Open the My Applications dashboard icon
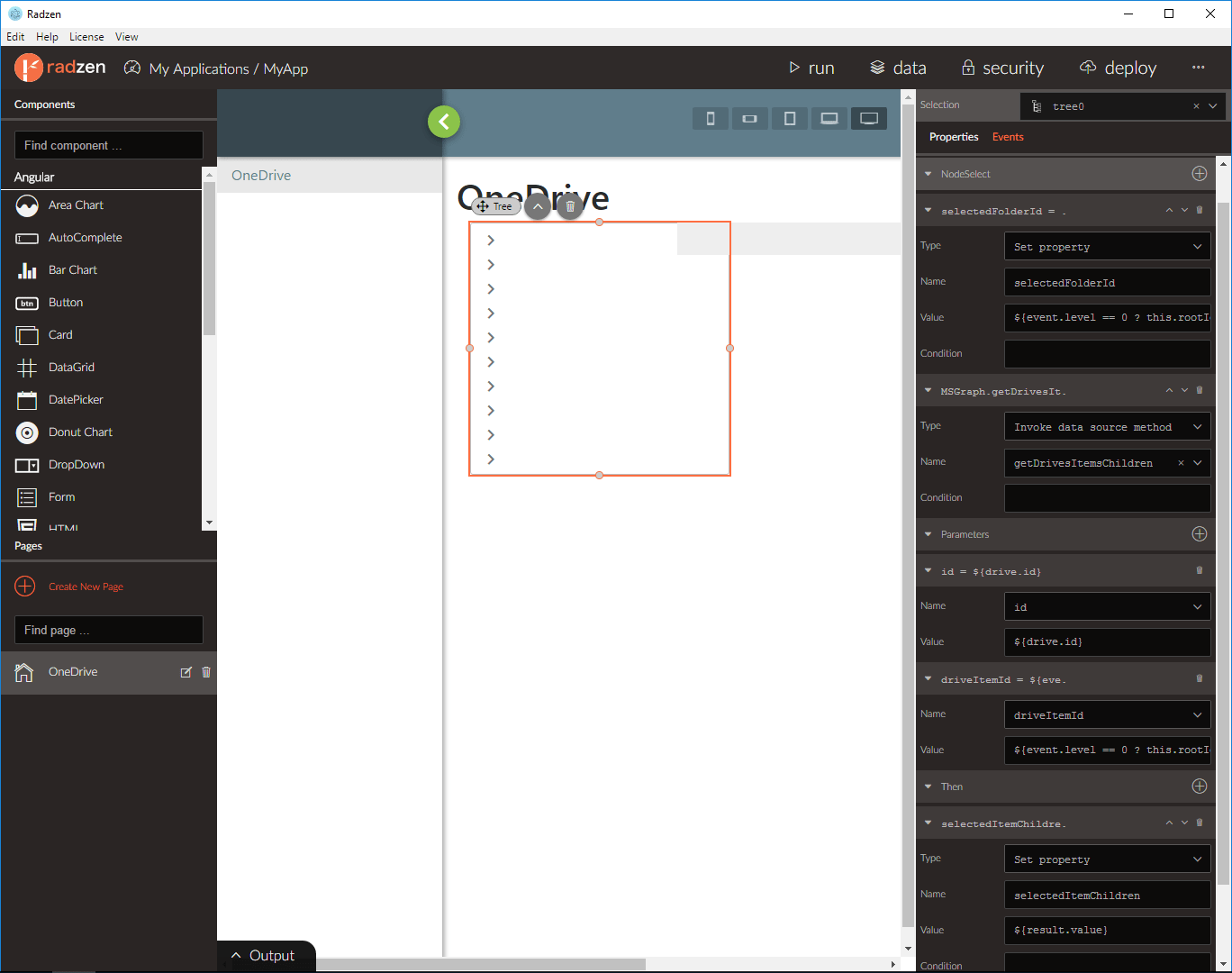The image size is (1232, 973). coord(132,68)
